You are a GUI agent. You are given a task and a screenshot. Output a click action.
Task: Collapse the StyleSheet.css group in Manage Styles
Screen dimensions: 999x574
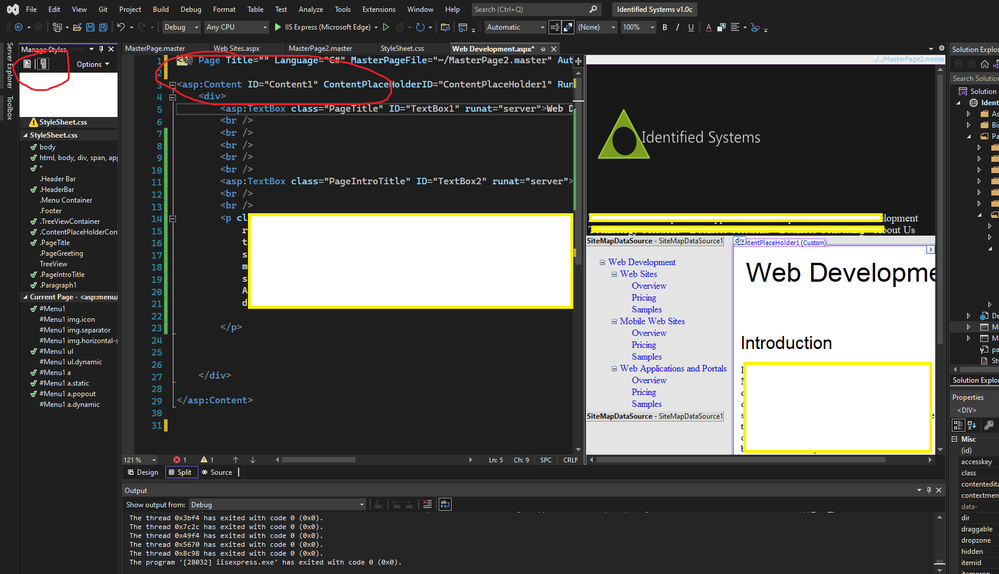pos(25,135)
